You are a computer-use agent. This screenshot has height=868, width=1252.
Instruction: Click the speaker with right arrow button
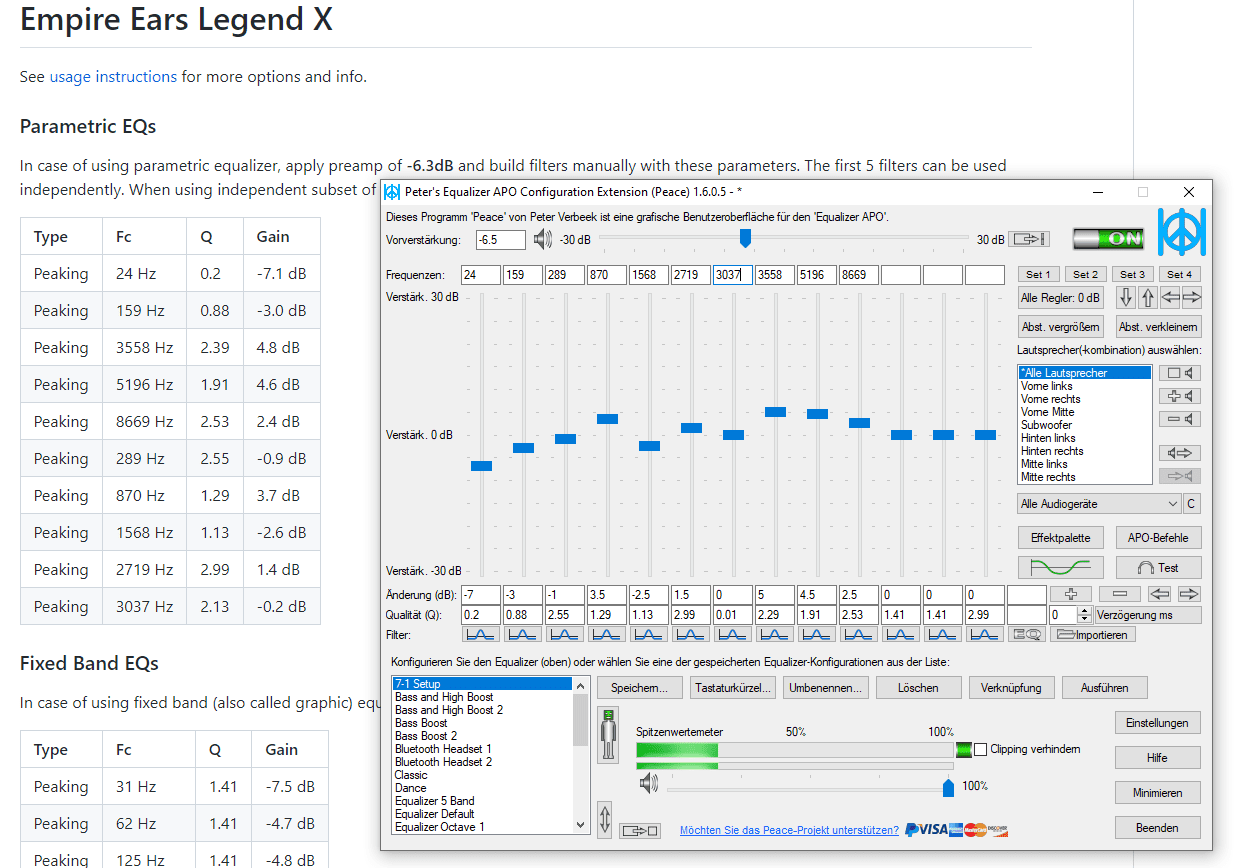click(1180, 453)
